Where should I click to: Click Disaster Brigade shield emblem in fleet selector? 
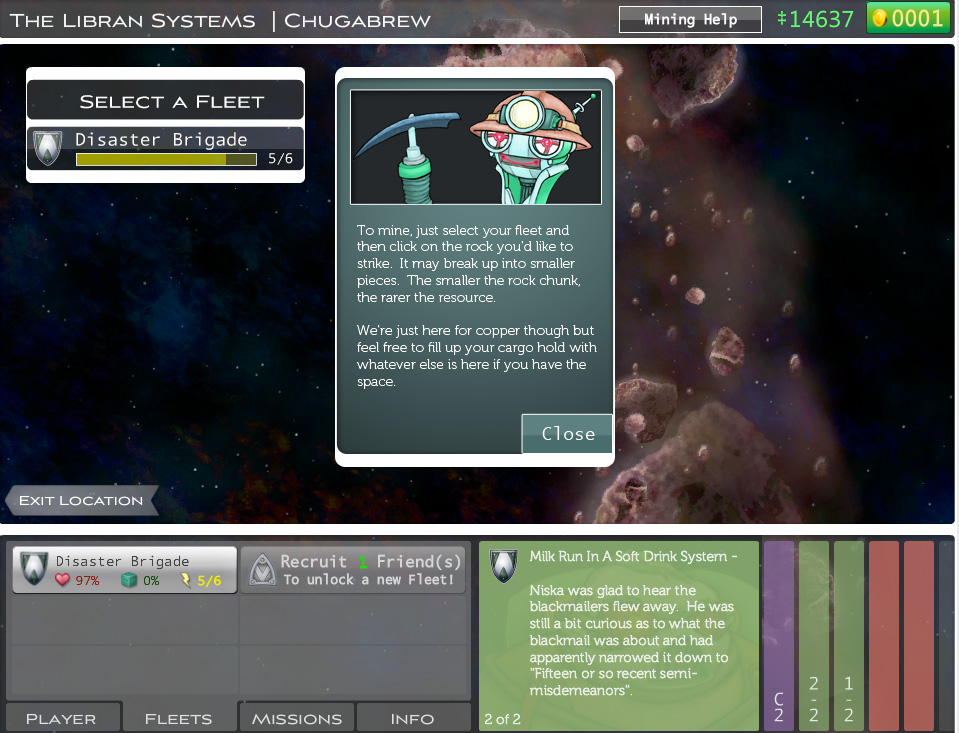49,149
